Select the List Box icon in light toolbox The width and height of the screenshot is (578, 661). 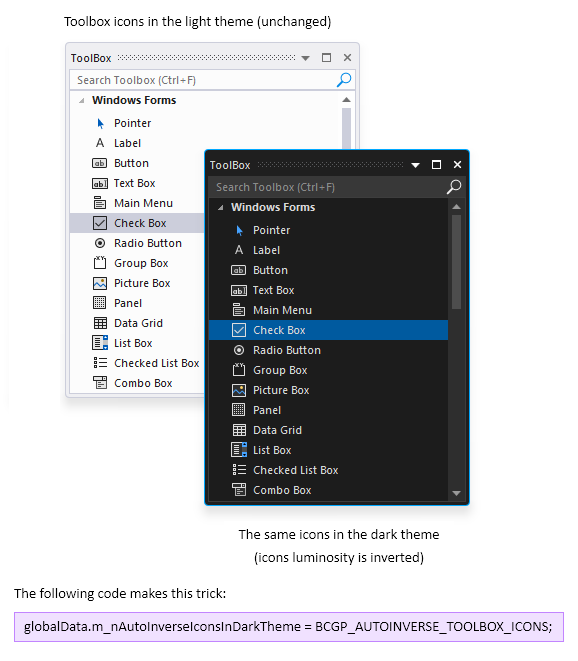100,343
